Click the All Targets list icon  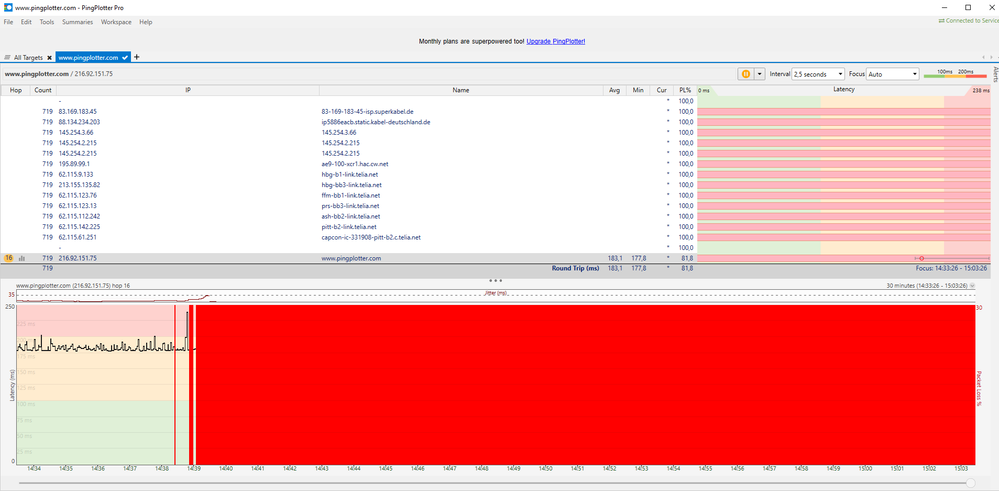point(8,57)
